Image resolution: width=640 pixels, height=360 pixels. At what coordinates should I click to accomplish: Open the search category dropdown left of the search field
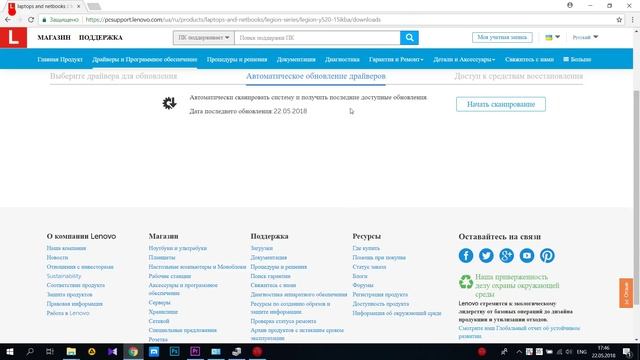pos(204,38)
